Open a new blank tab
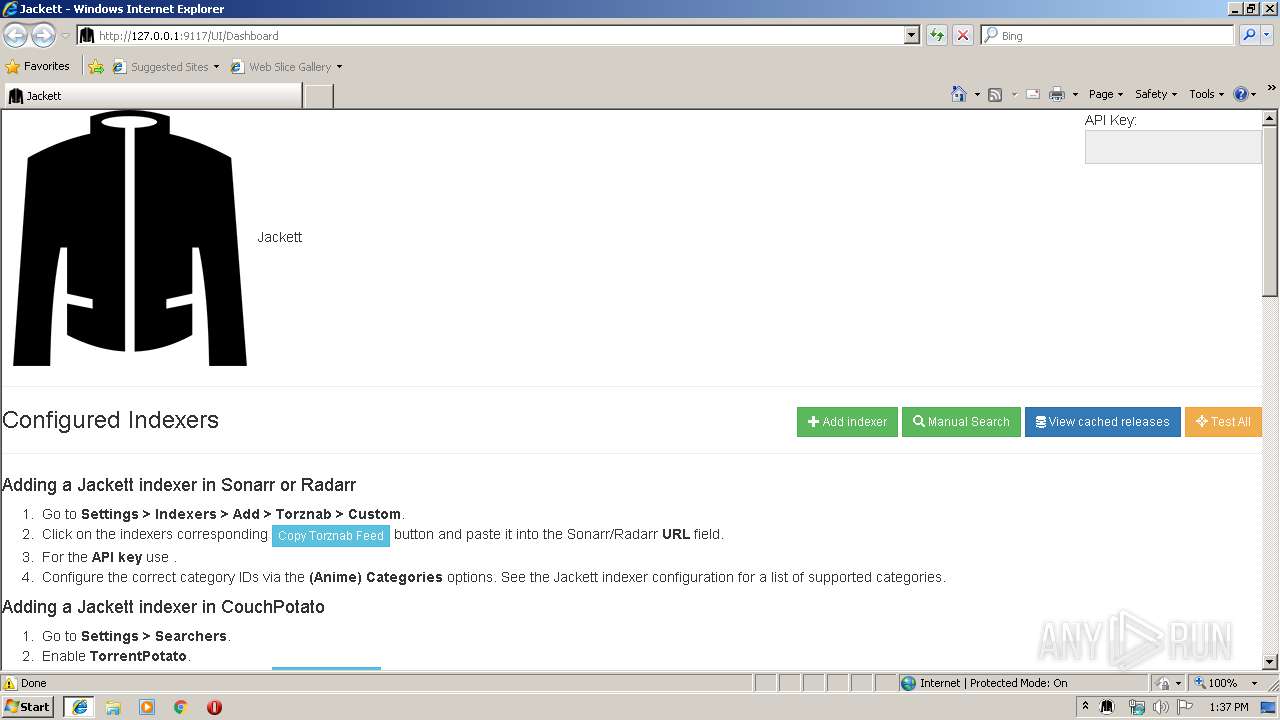The width and height of the screenshot is (1280, 720). click(318, 96)
